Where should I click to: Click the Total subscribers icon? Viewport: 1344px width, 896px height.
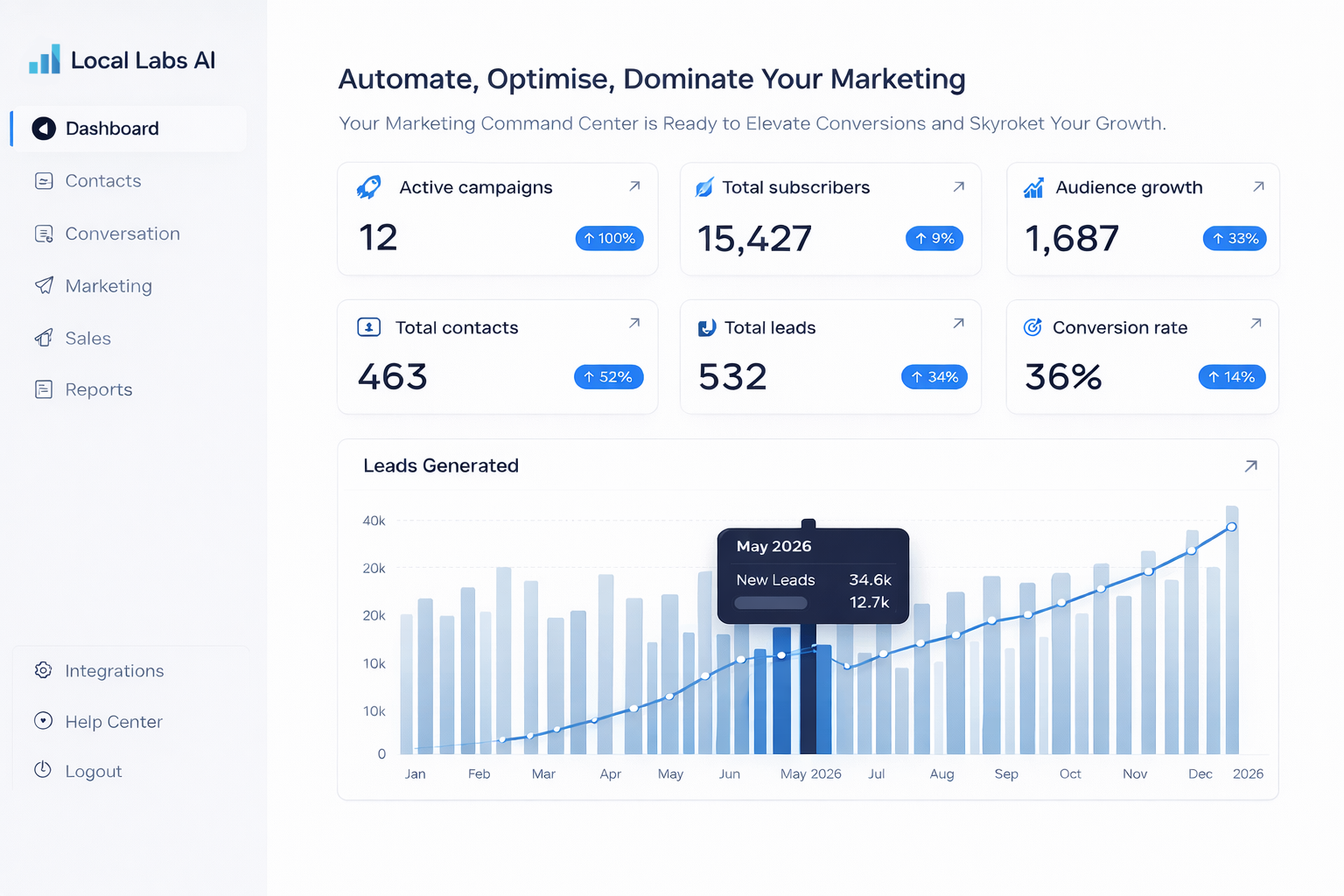[704, 187]
